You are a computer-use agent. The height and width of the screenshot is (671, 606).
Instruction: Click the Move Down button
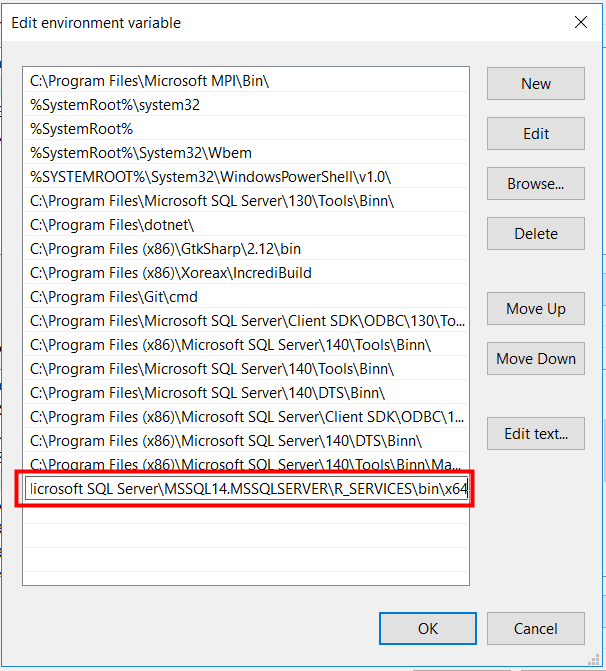(x=535, y=359)
